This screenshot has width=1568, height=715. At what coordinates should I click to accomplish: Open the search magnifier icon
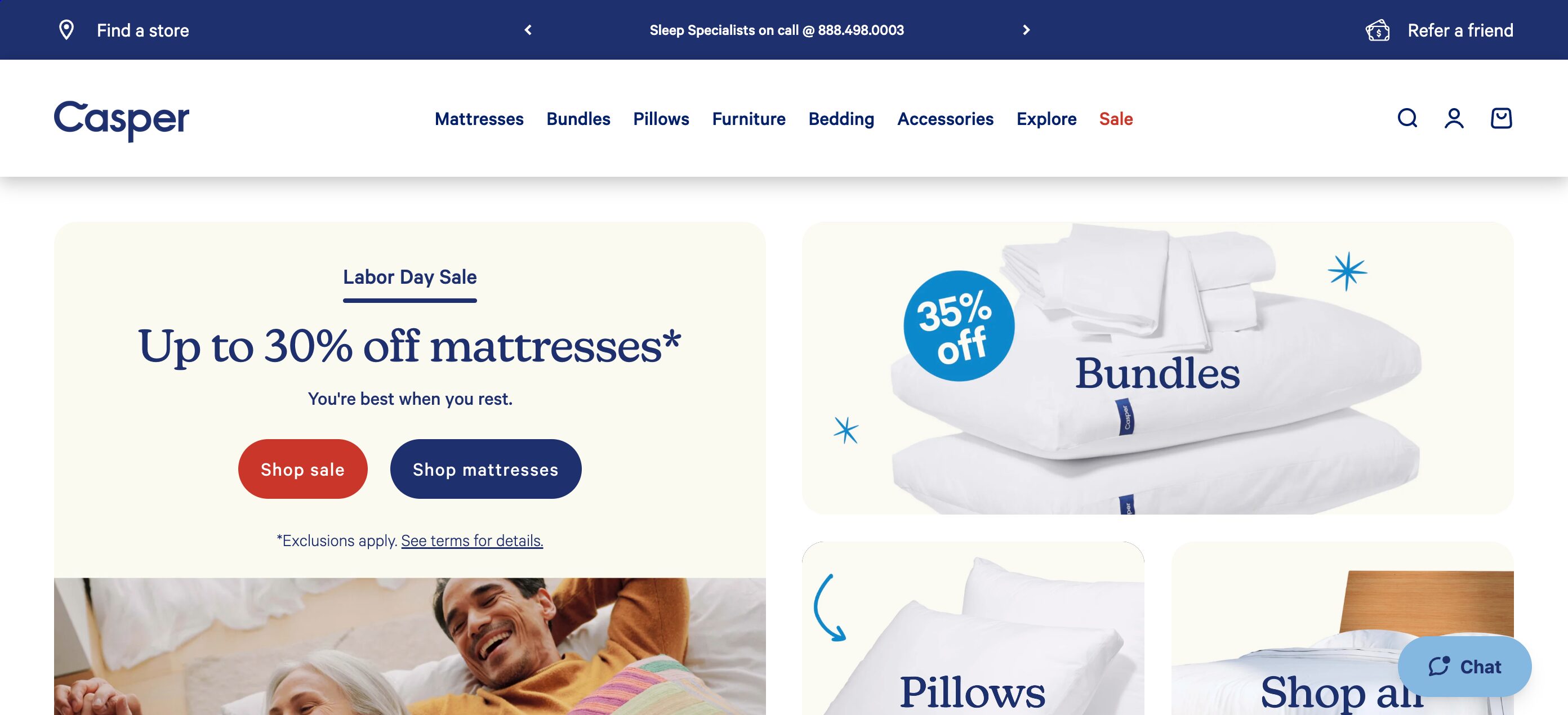tap(1407, 118)
